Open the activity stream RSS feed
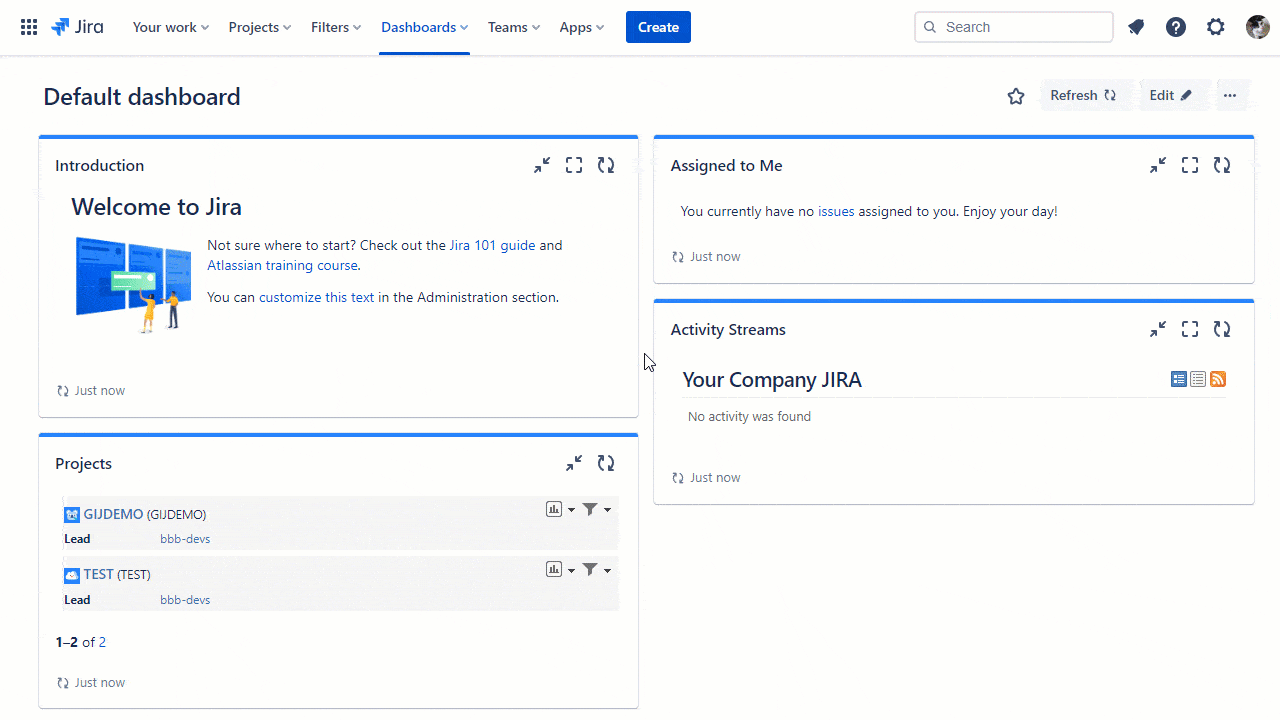1280x720 pixels. pos(1218,379)
